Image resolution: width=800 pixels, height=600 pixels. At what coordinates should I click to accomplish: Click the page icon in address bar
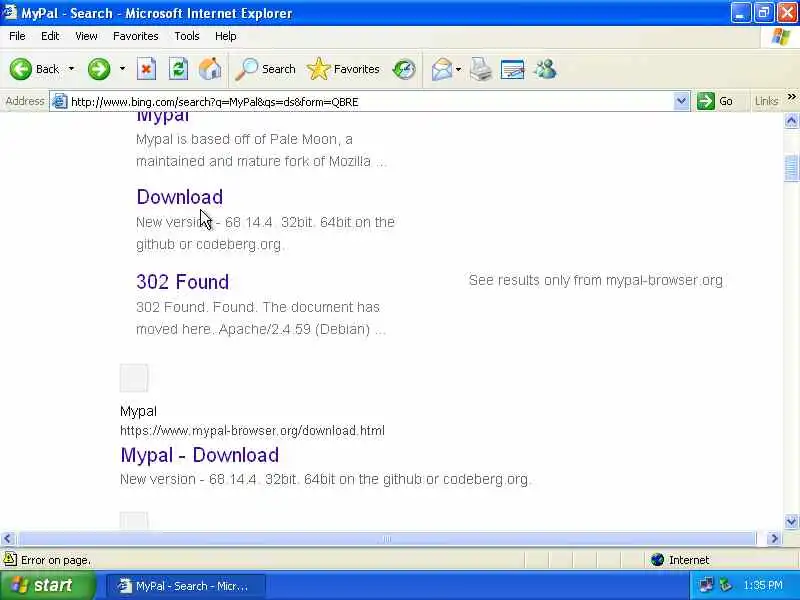tap(60, 102)
